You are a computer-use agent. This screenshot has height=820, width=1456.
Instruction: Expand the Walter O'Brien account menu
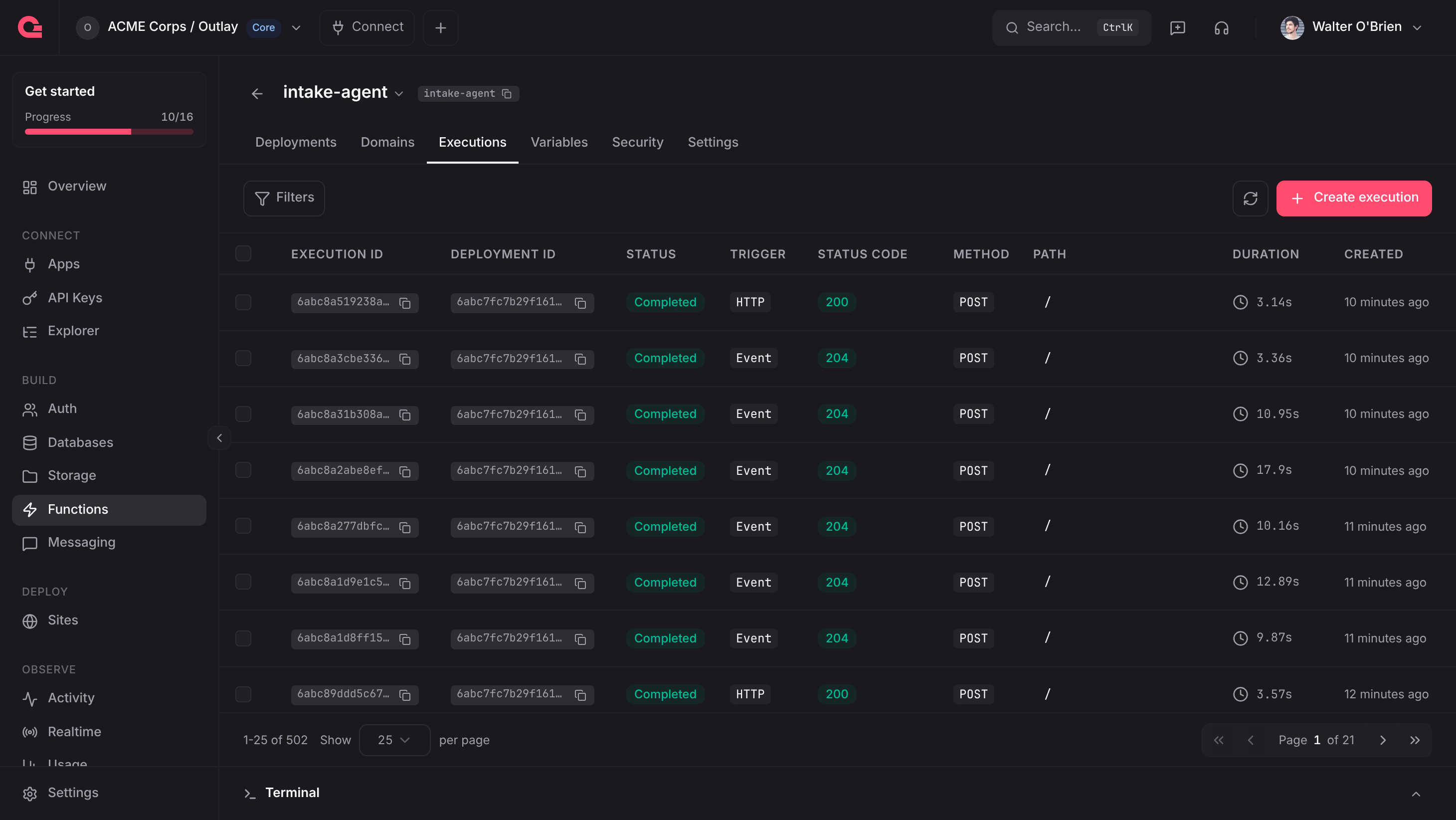coord(1351,27)
